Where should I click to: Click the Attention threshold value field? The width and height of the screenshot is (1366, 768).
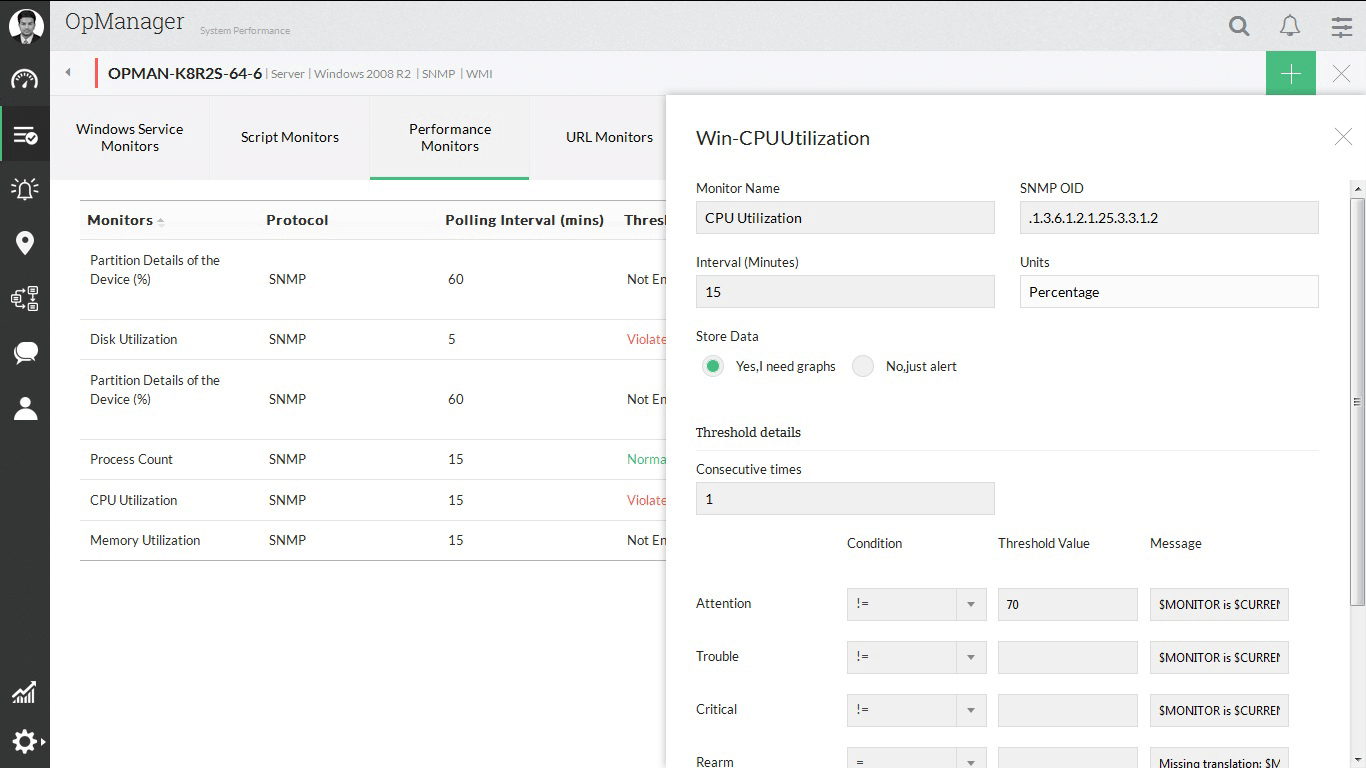click(x=1068, y=604)
